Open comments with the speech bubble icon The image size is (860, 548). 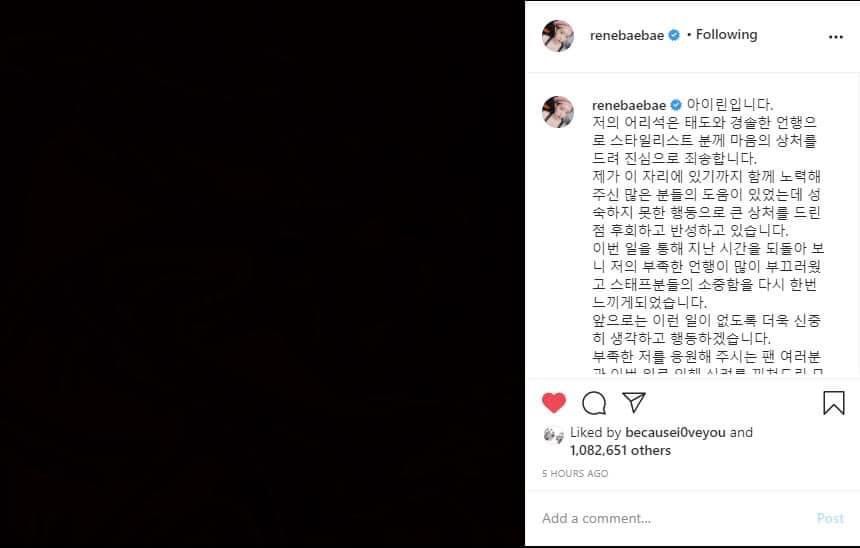tap(594, 403)
